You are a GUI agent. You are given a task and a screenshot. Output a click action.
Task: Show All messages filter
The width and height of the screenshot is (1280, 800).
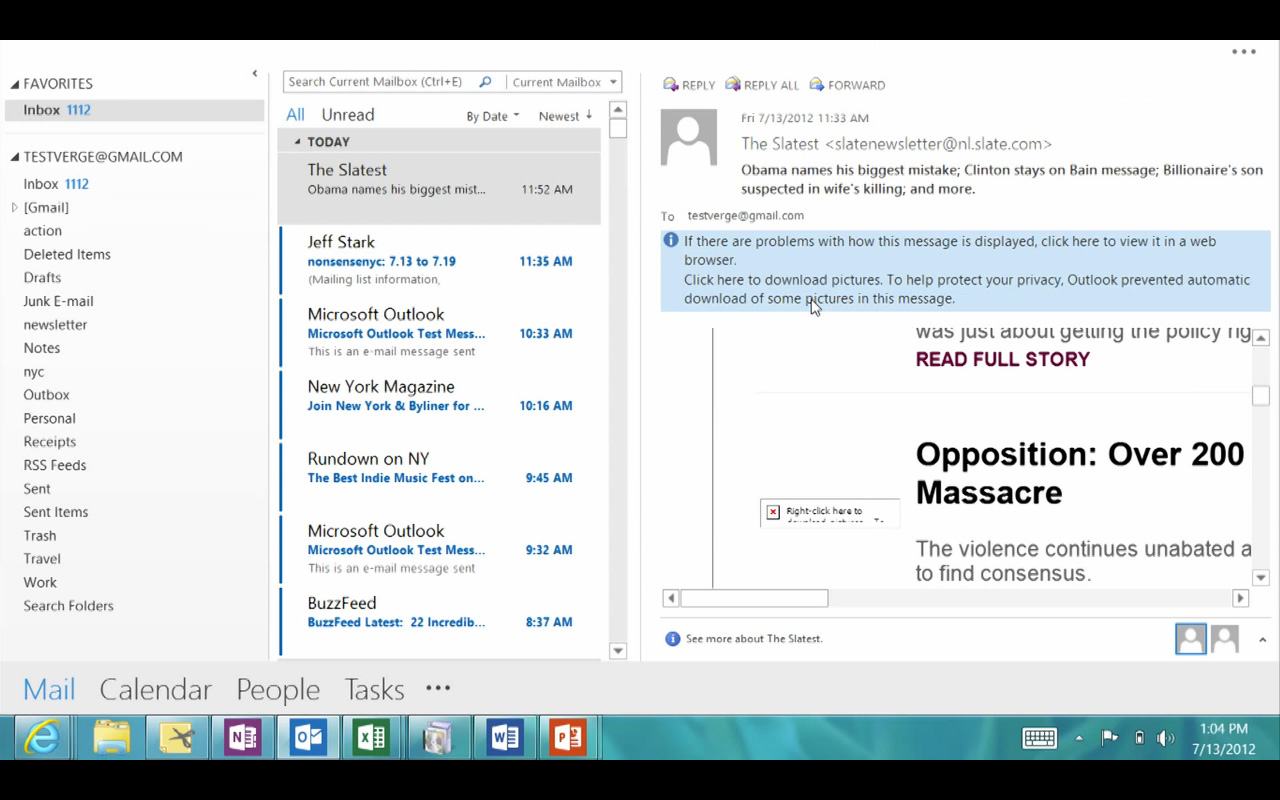[x=295, y=115]
